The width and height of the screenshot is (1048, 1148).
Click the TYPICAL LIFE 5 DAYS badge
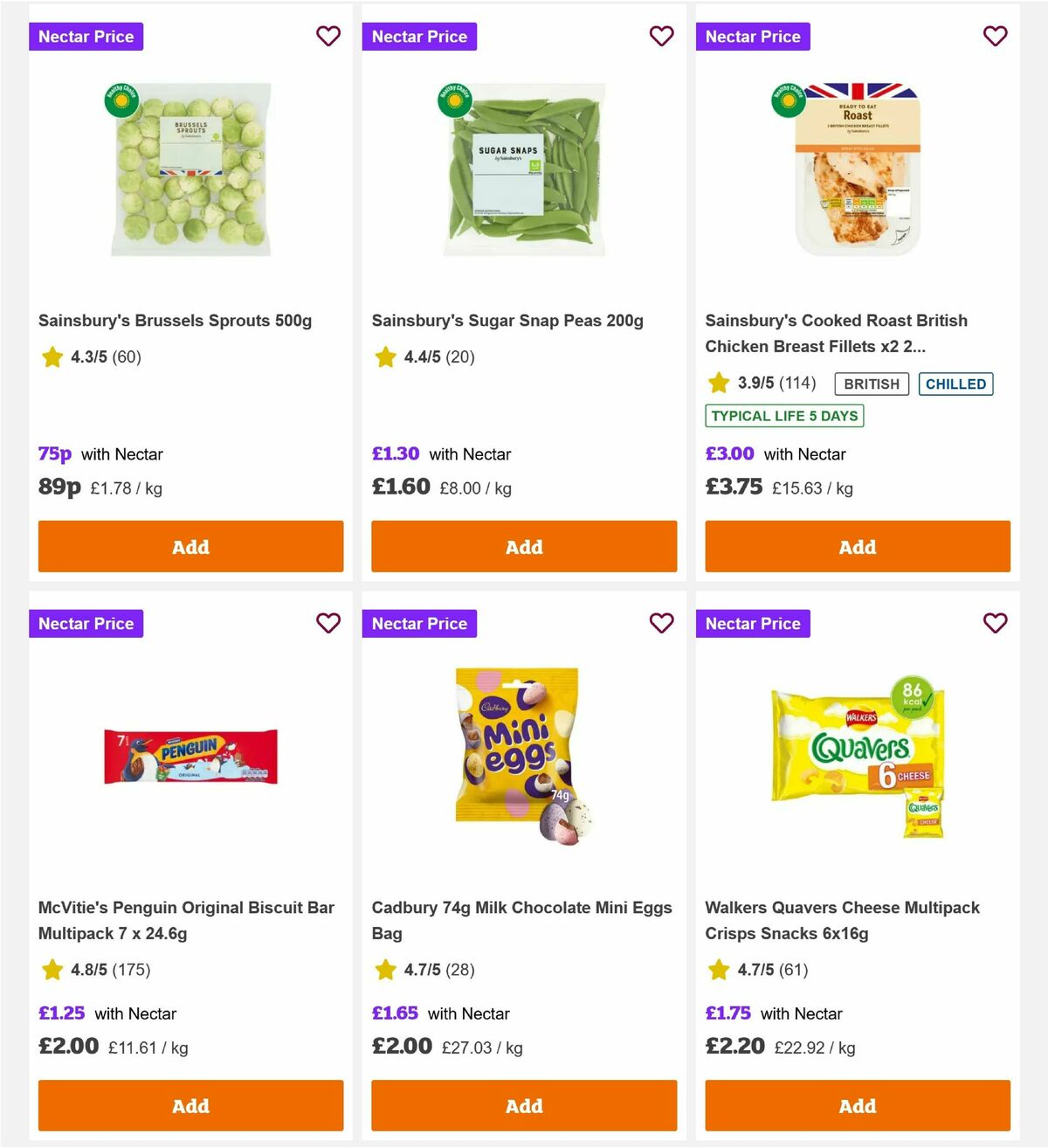pos(783,416)
